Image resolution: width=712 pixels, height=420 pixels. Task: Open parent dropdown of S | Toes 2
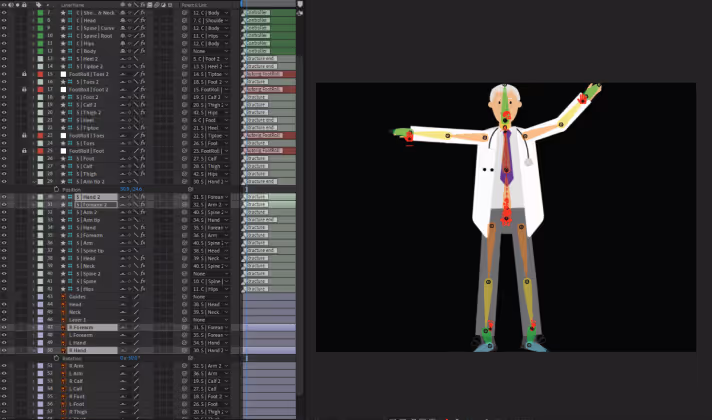pos(211,82)
